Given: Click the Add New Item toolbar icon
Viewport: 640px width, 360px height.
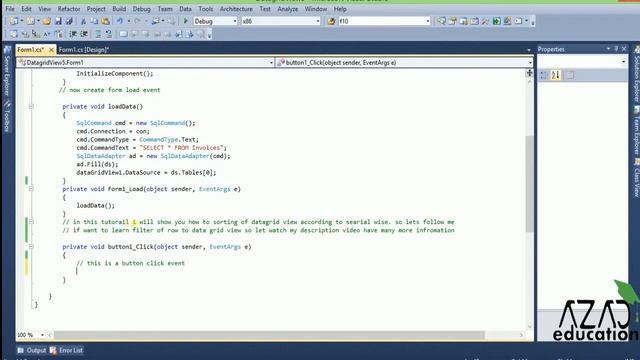Looking at the screenshot, I should 31,21.
